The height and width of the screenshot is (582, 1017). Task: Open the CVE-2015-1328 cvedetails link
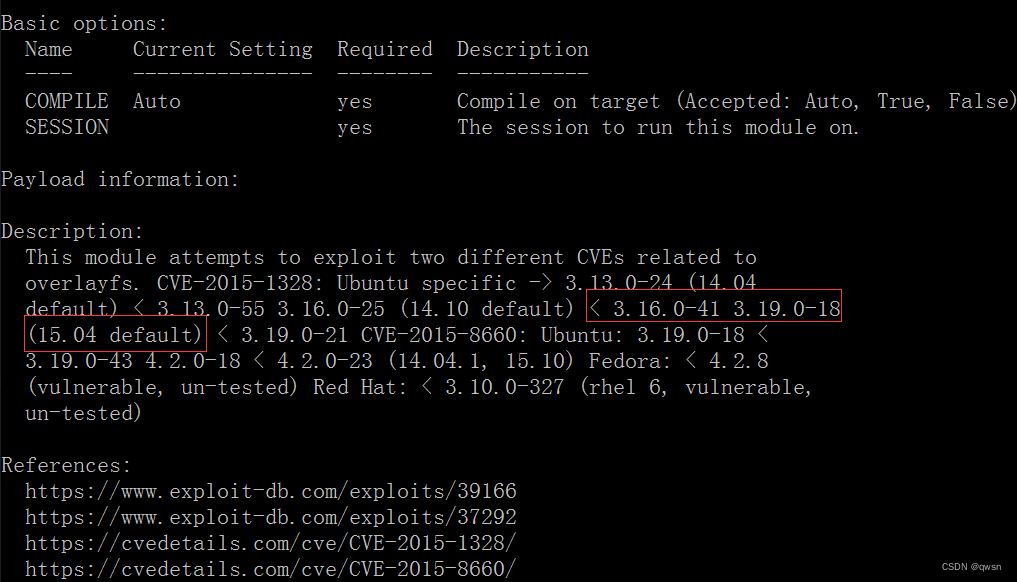click(270, 543)
